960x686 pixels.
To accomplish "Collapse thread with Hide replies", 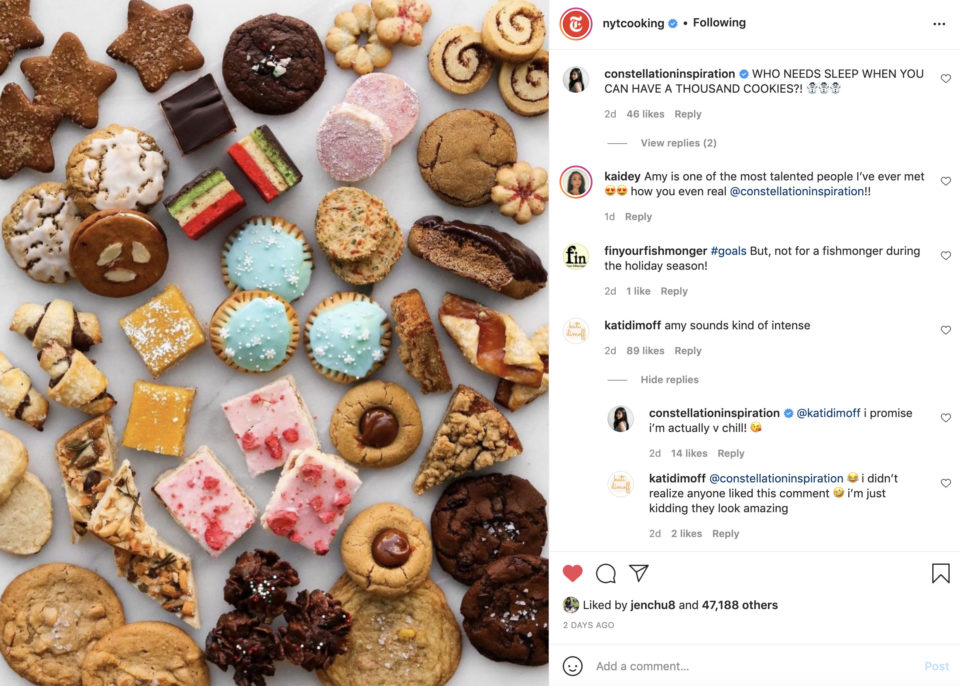I will coord(669,380).
